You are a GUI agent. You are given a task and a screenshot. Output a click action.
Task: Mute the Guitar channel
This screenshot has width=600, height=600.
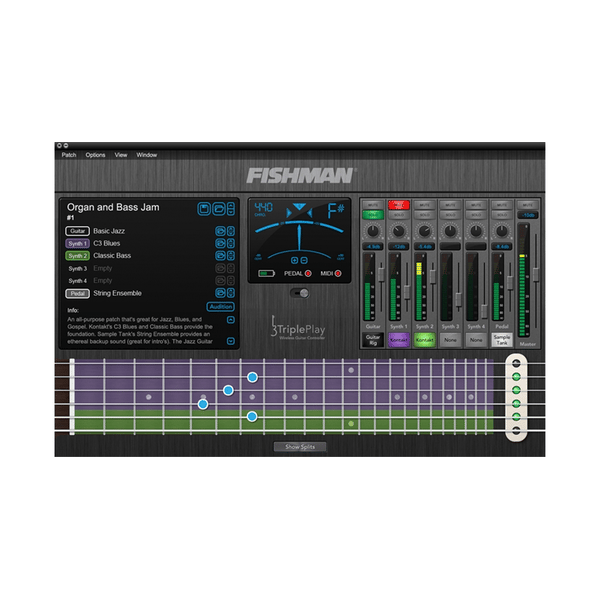[373, 205]
